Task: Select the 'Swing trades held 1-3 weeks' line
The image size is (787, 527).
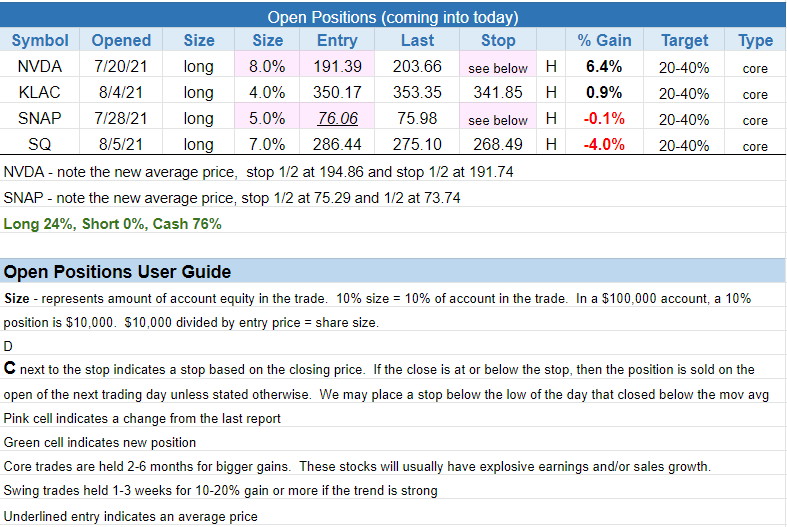Action: click(220, 490)
